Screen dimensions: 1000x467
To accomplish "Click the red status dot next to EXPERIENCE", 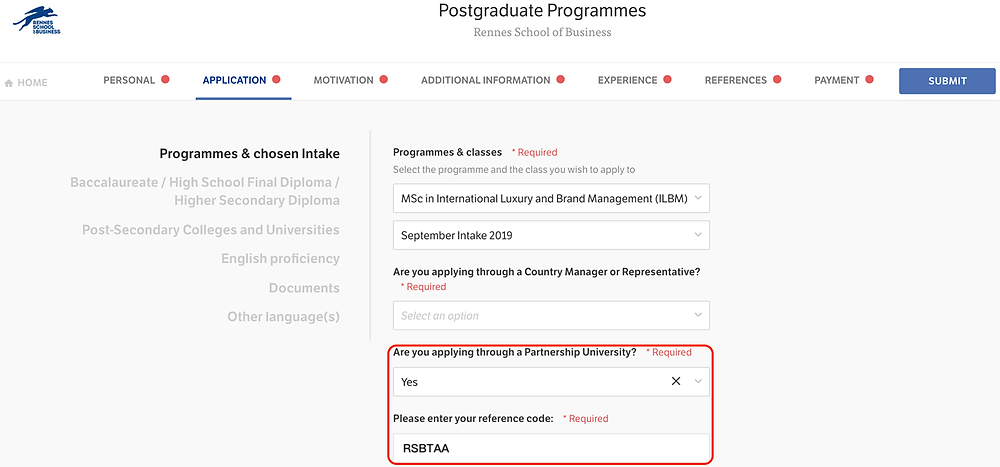I will click(x=667, y=80).
